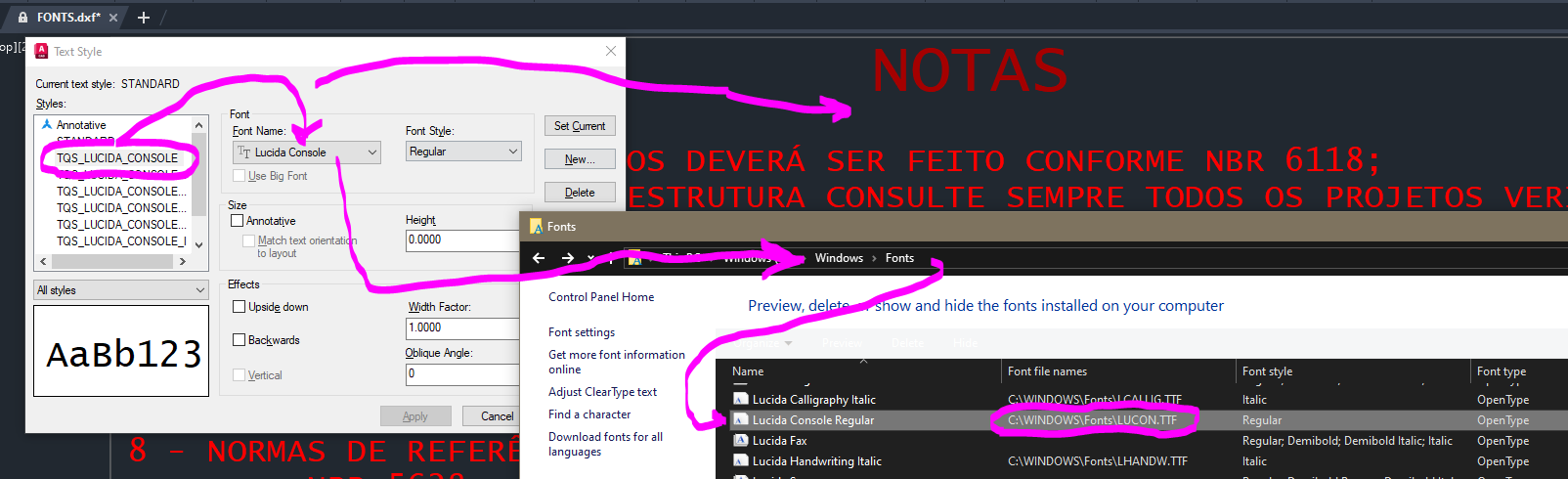Open Download fonts for all languages link

click(605, 444)
